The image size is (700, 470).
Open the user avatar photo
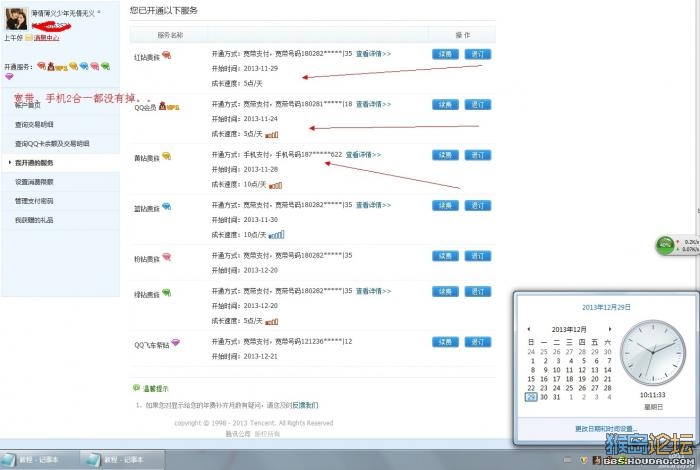point(17,19)
